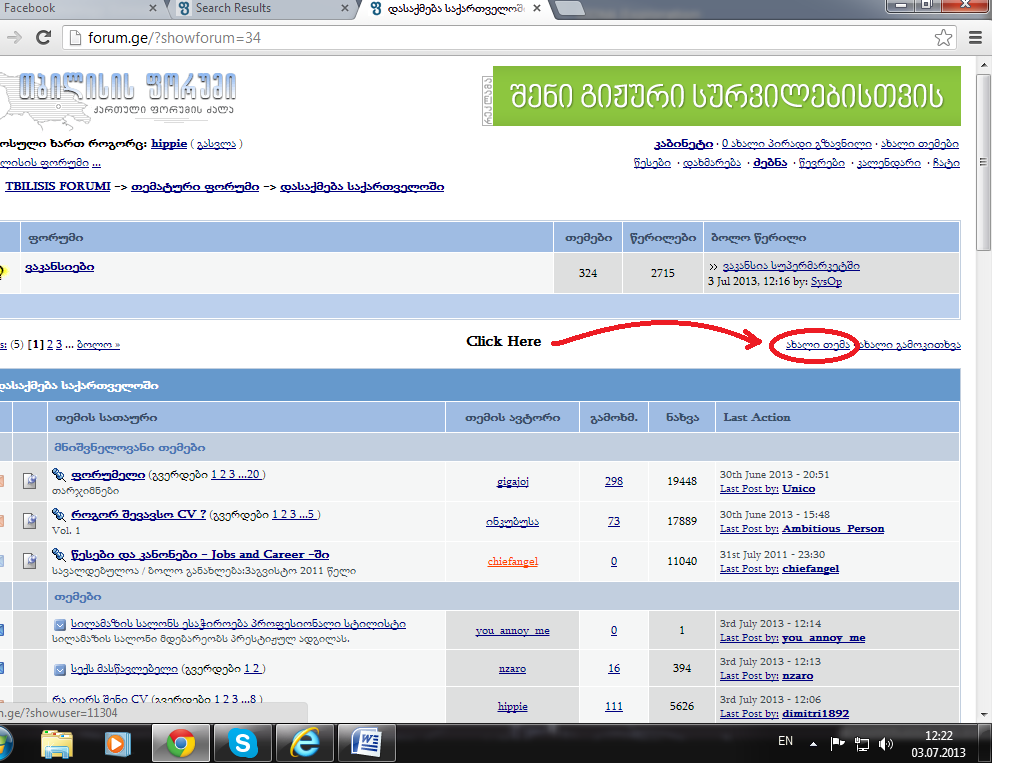This screenshot has height=768, width=1024.
Task: Open Skype from the taskbar
Action: click(x=243, y=743)
